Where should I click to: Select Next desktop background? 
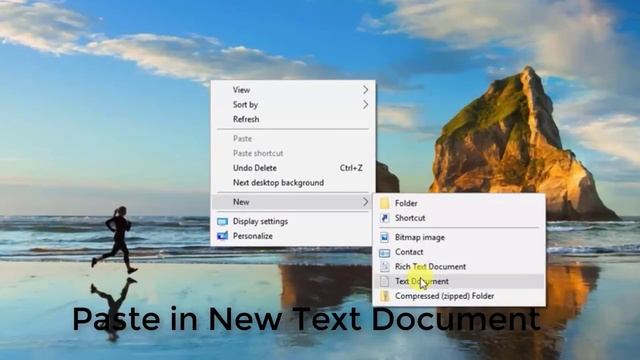[293, 182]
